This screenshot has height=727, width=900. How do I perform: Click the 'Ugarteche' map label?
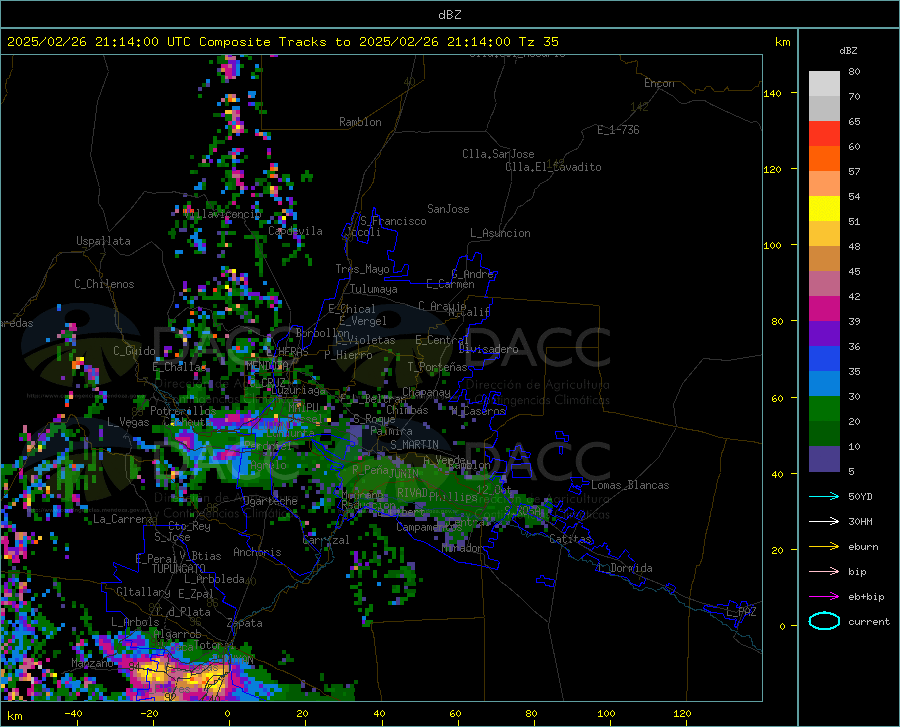point(270,500)
